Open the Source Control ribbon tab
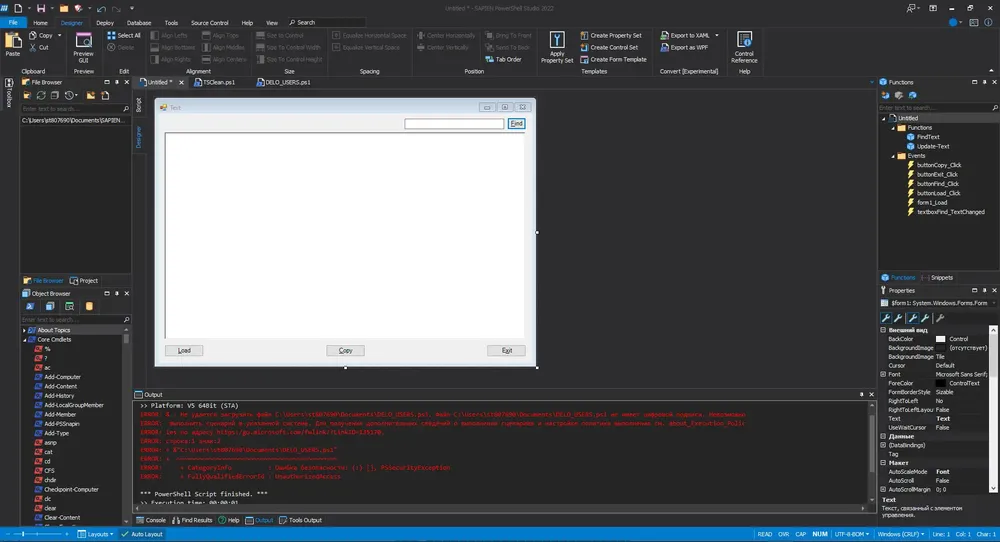 209,23
